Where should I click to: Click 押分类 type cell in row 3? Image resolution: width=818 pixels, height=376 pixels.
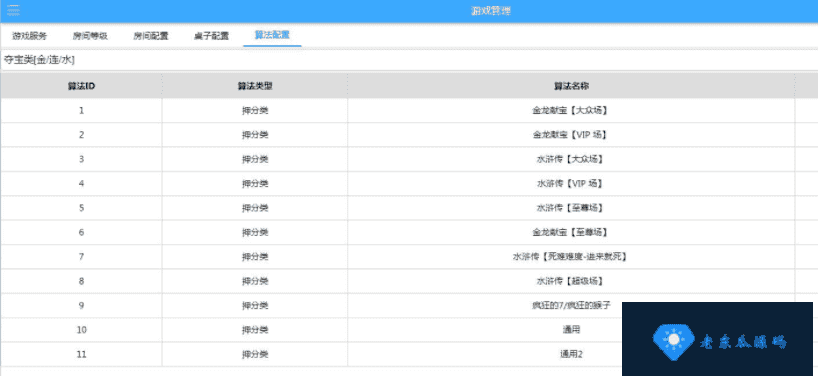coord(255,159)
